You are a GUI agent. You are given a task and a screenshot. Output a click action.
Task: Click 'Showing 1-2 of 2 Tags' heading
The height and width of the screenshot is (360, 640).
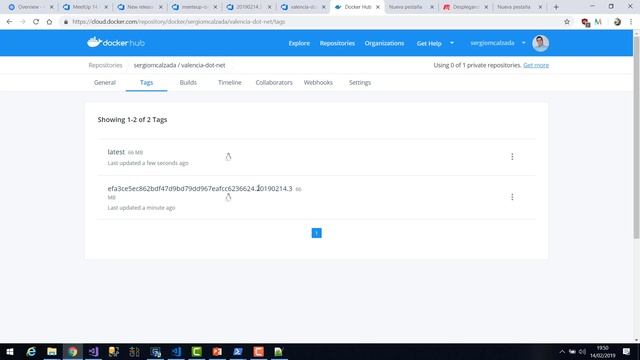point(132,120)
